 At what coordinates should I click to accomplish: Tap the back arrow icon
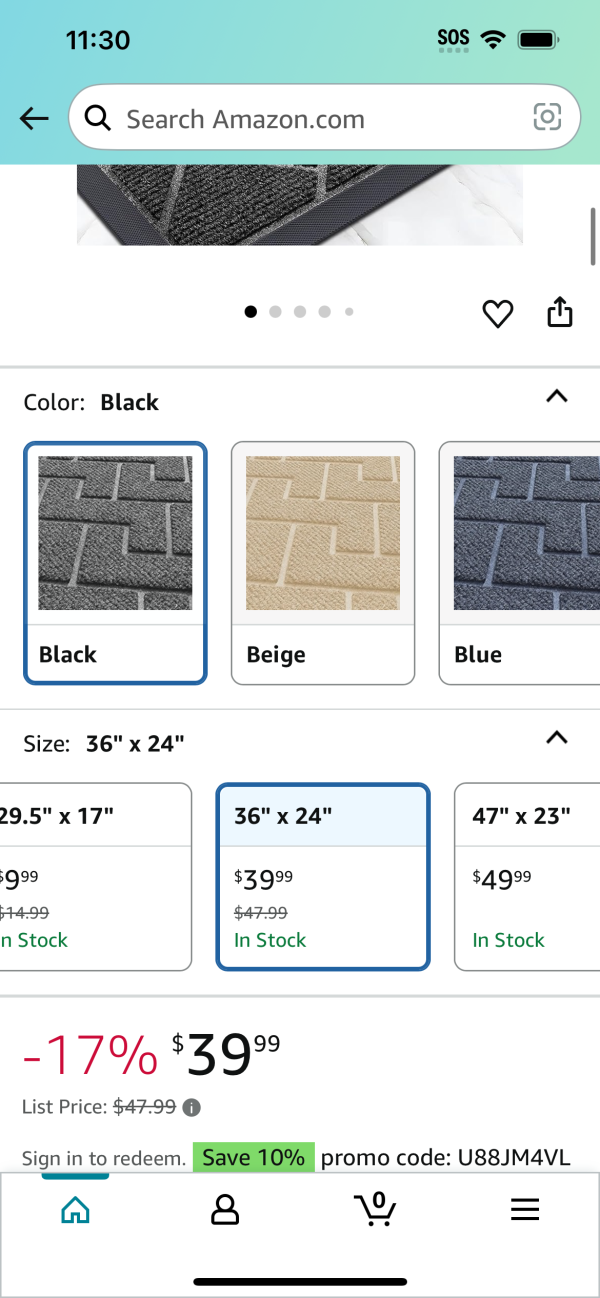pos(34,119)
